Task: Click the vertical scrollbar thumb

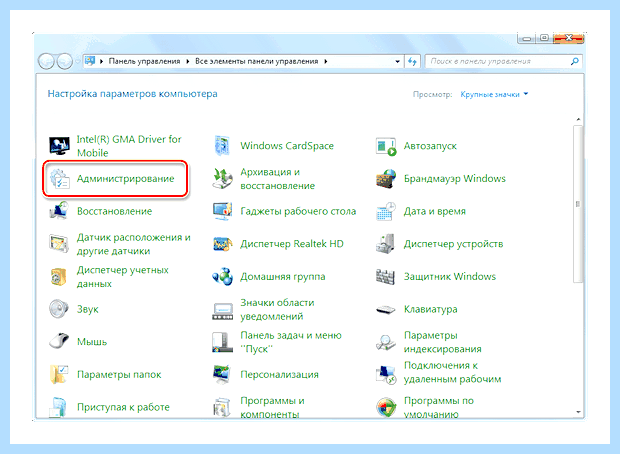Action: pyautogui.click(x=578, y=204)
